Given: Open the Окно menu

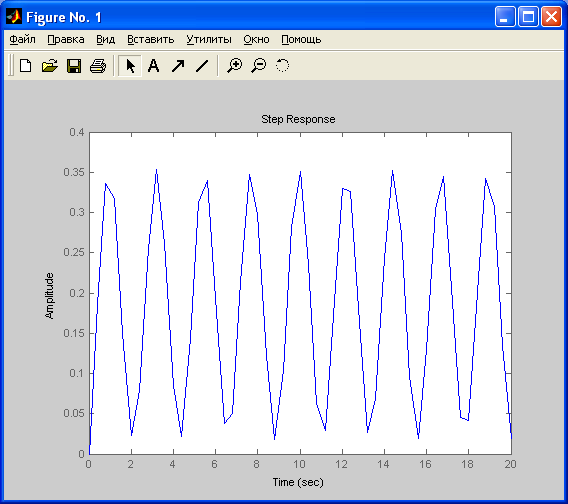Looking at the screenshot, I should 256,39.
